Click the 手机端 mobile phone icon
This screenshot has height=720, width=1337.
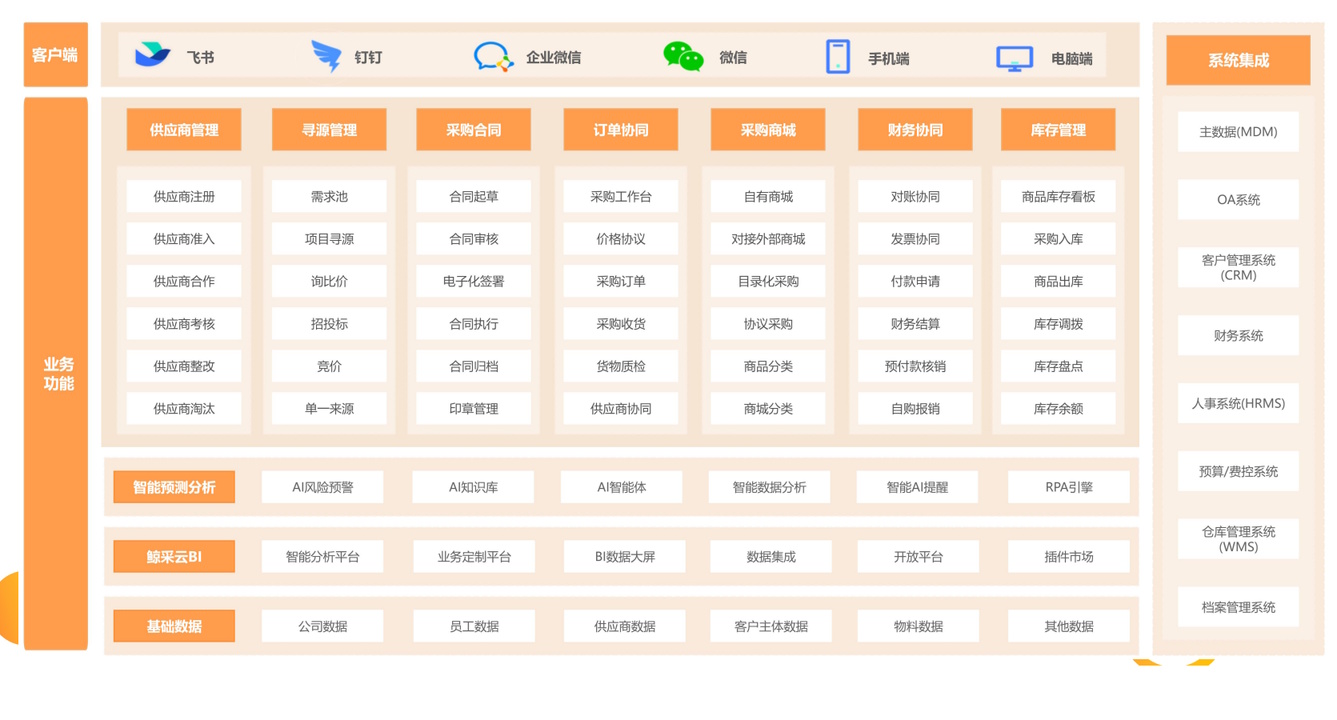point(838,57)
